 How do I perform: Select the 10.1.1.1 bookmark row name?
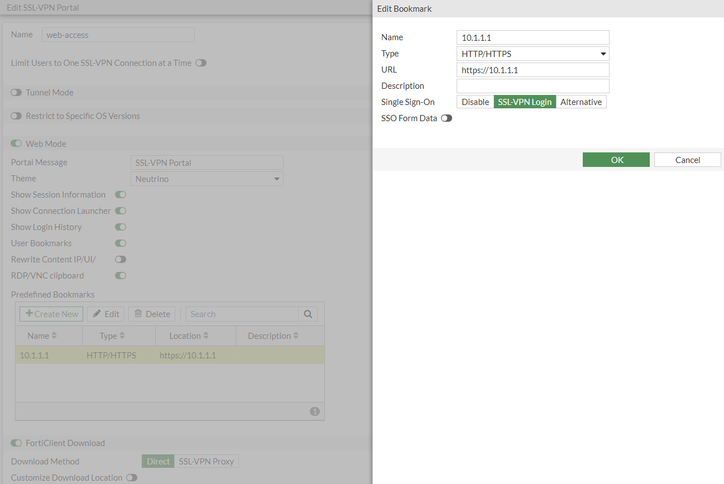[34, 355]
